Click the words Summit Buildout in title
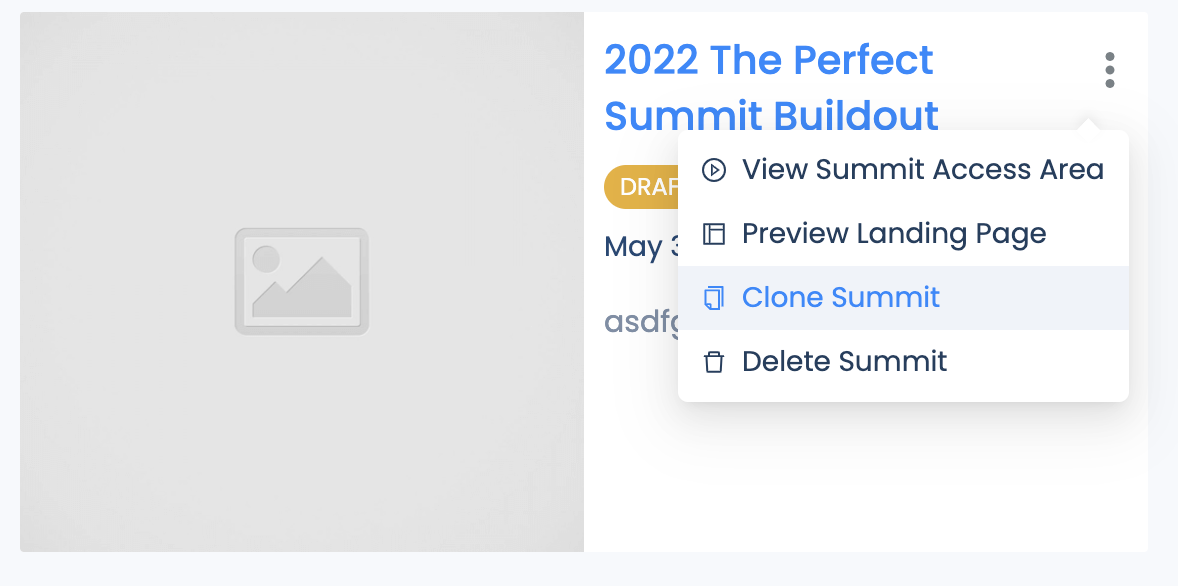The height and width of the screenshot is (586, 1178). 772,116
